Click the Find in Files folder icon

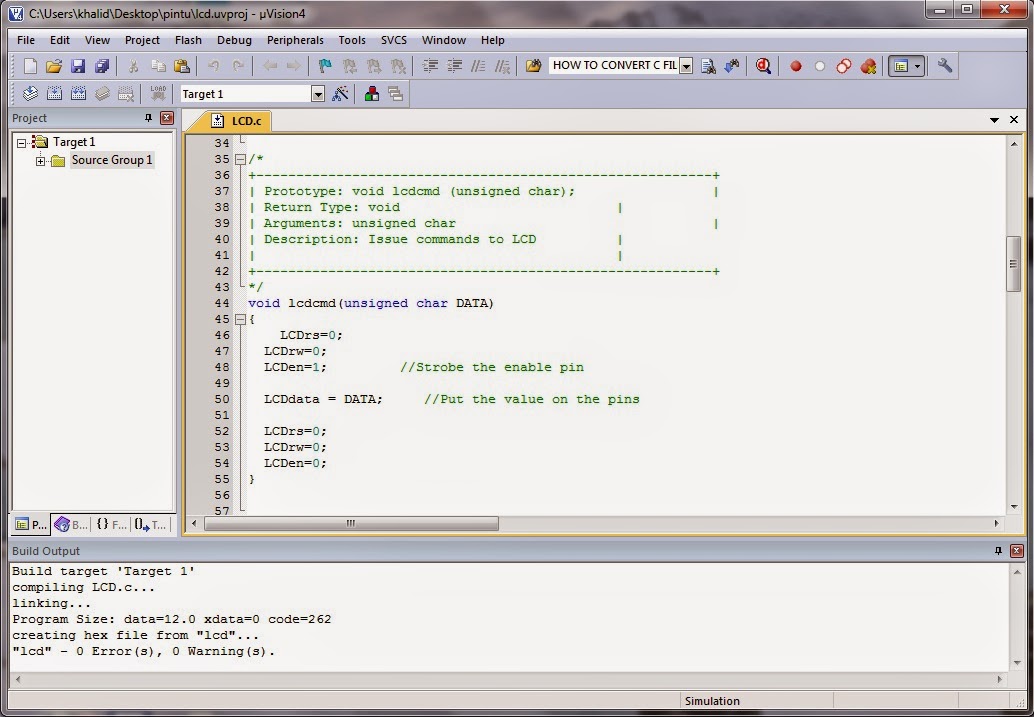533,66
